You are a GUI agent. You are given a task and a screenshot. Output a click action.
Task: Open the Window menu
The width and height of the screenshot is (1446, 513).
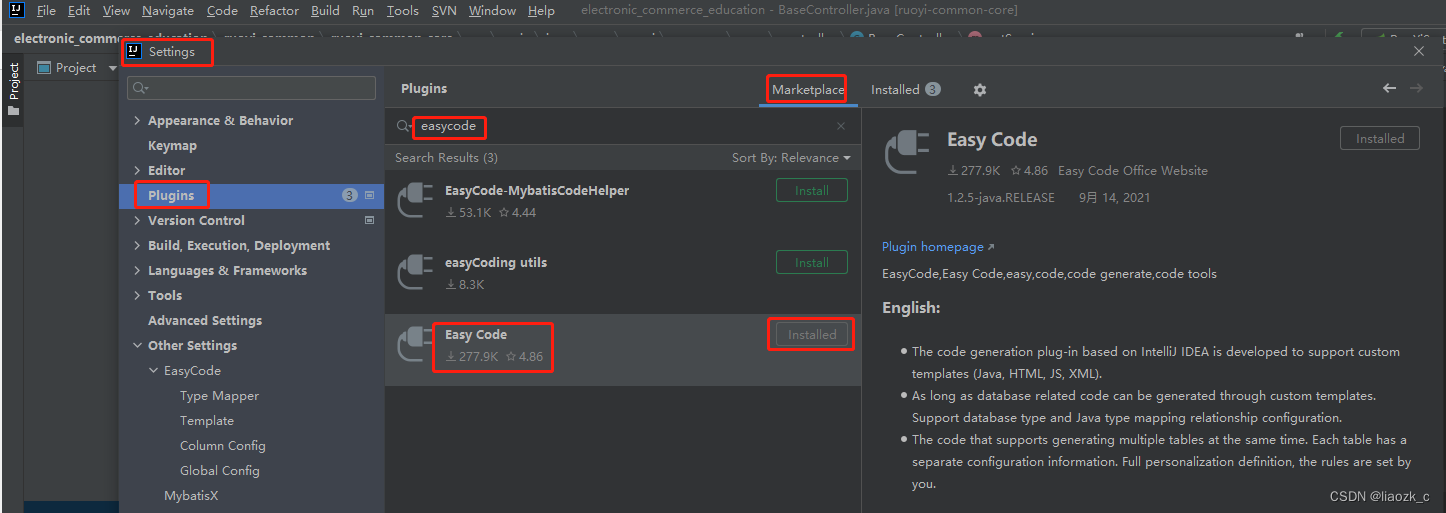point(492,11)
